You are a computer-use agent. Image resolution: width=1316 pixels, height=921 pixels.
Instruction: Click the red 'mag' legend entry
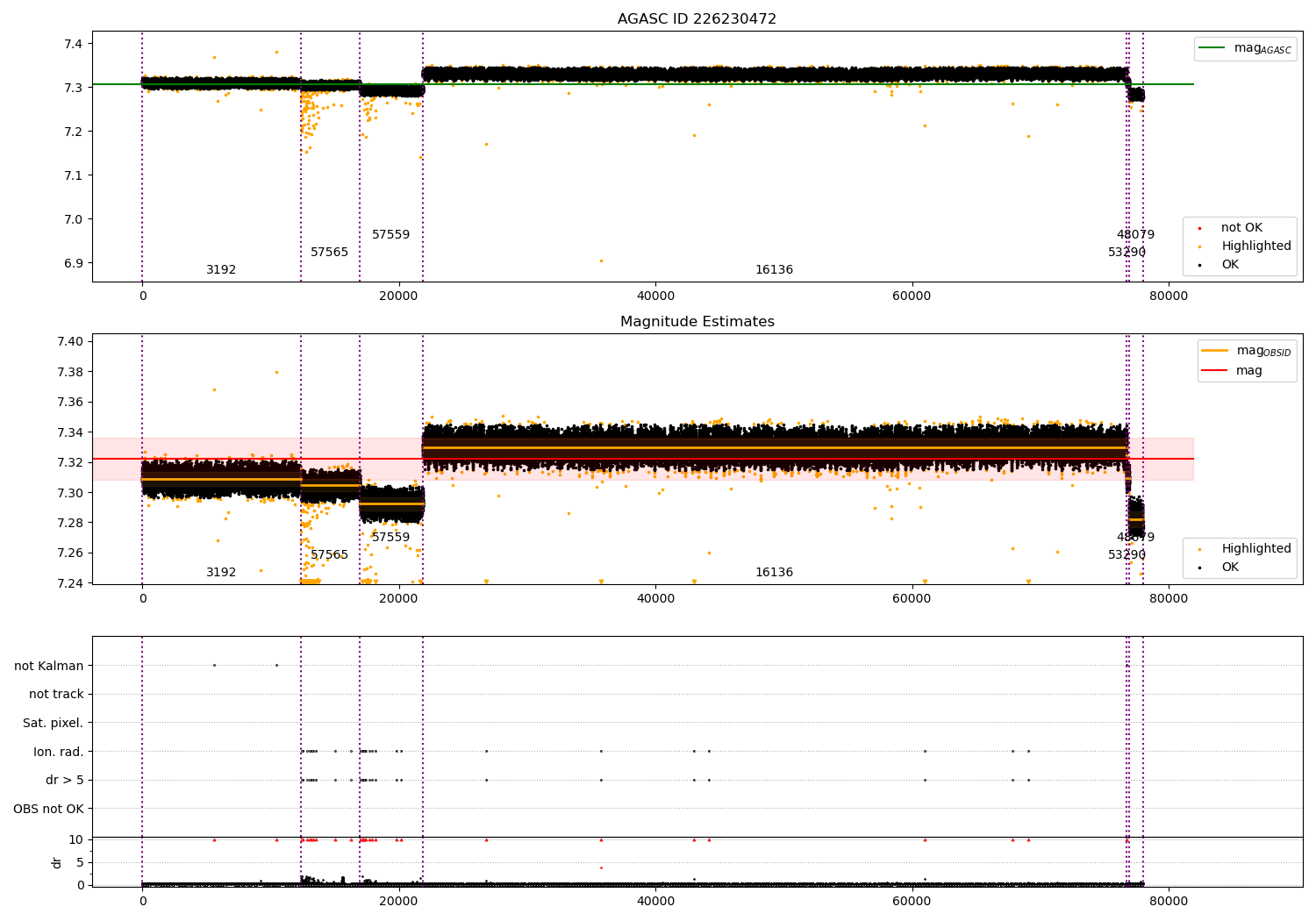(1232, 371)
